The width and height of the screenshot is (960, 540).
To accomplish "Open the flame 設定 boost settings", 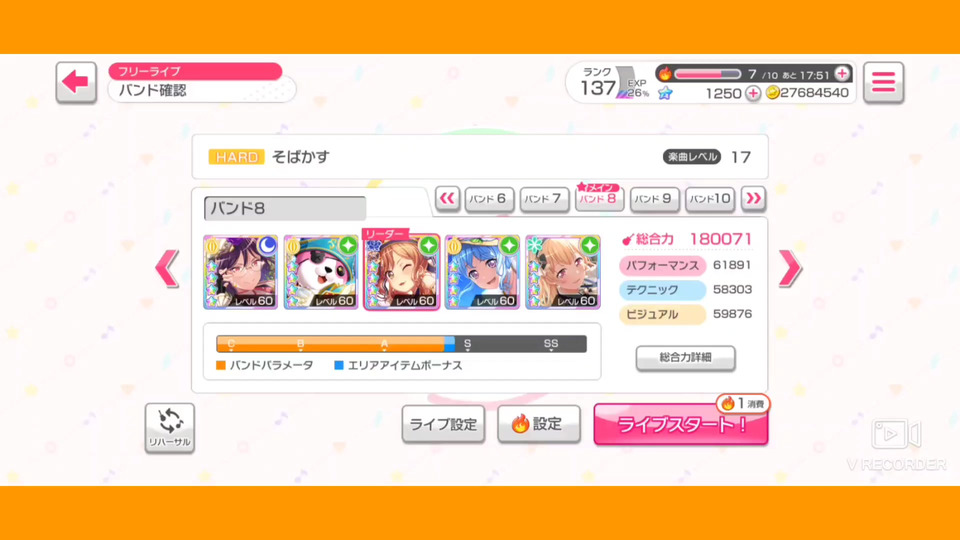I will pos(539,424).
